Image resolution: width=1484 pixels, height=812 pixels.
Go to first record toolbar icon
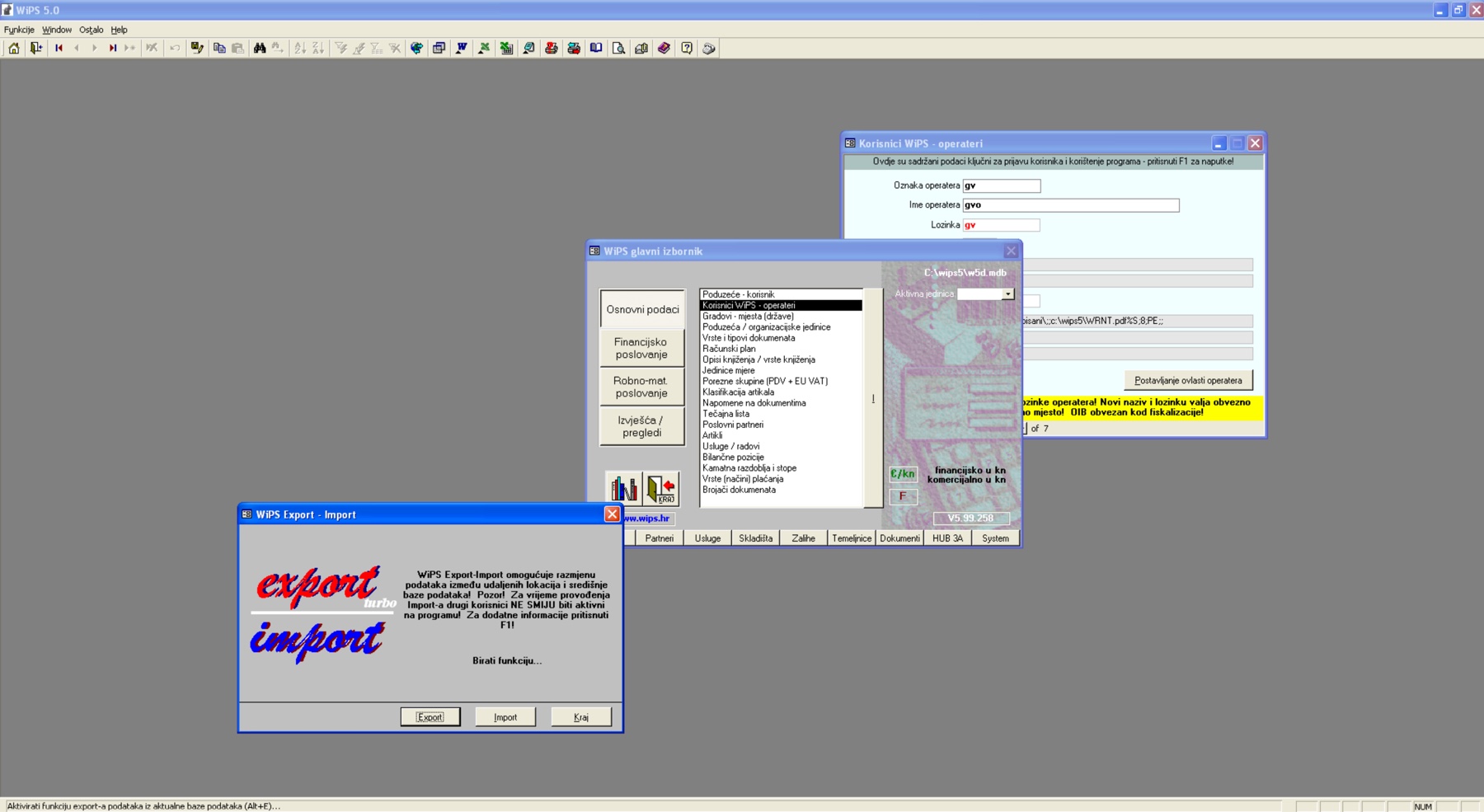pyautogui.click(x=59, y=48)
